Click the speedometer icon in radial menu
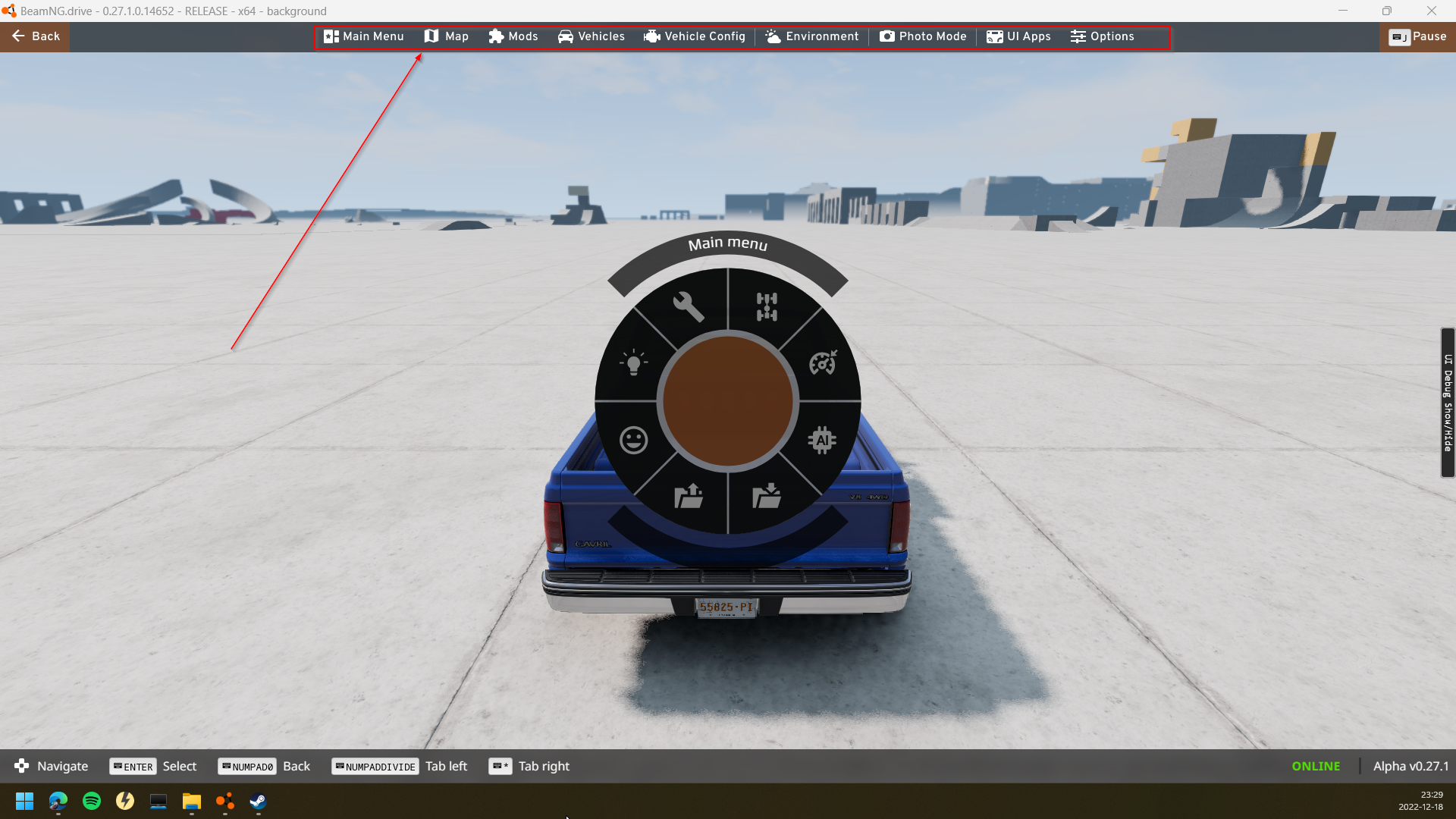Screen dimensions: 1456x819 [x=823, y=363]
